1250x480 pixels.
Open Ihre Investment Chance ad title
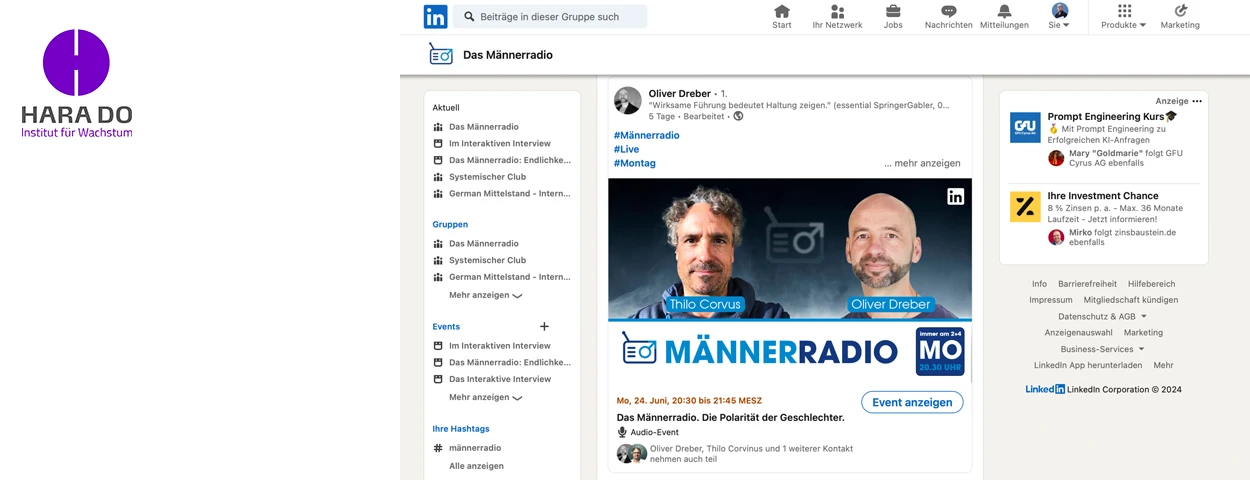pyautogui.click(x=1103, y=196)
